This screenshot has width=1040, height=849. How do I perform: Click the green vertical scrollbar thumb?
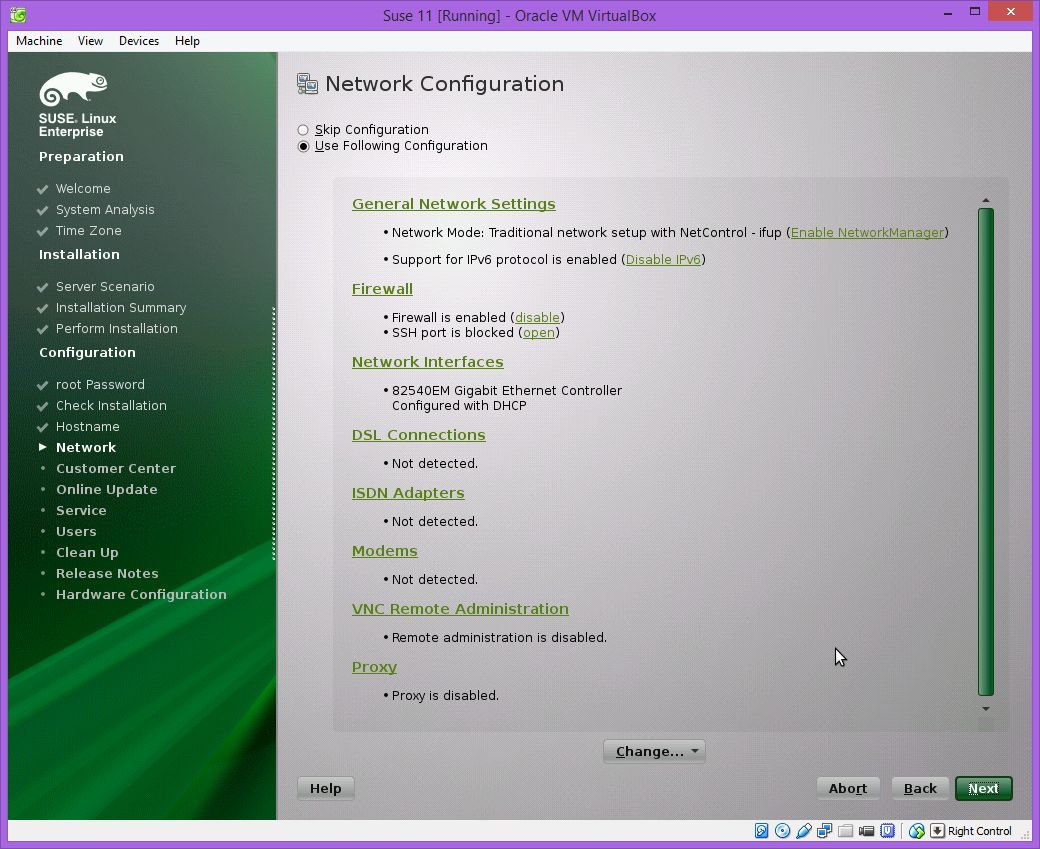click(986, 451)
